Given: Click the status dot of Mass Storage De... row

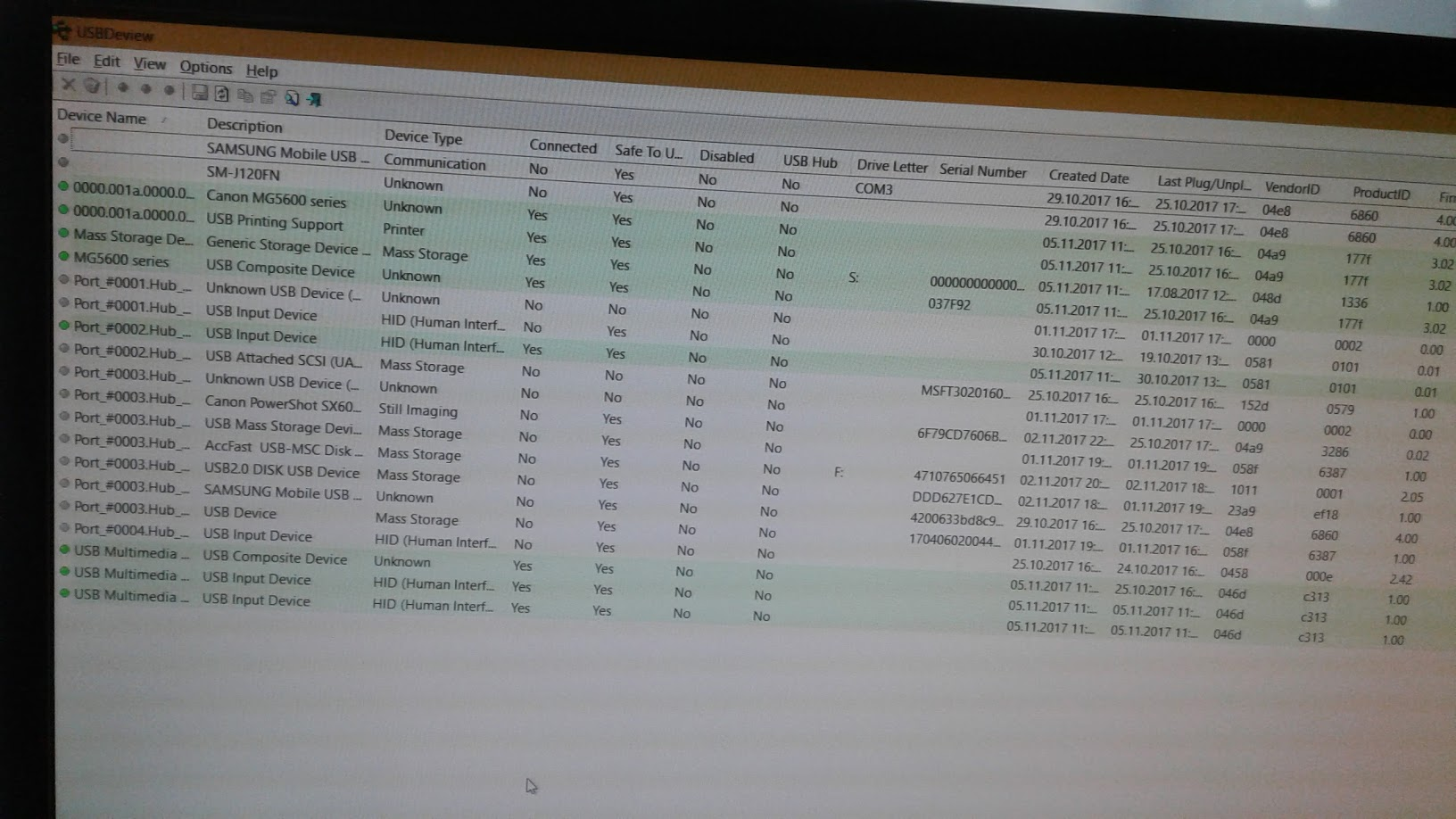Looking at the screenshot, I should (x=63, y=233).
